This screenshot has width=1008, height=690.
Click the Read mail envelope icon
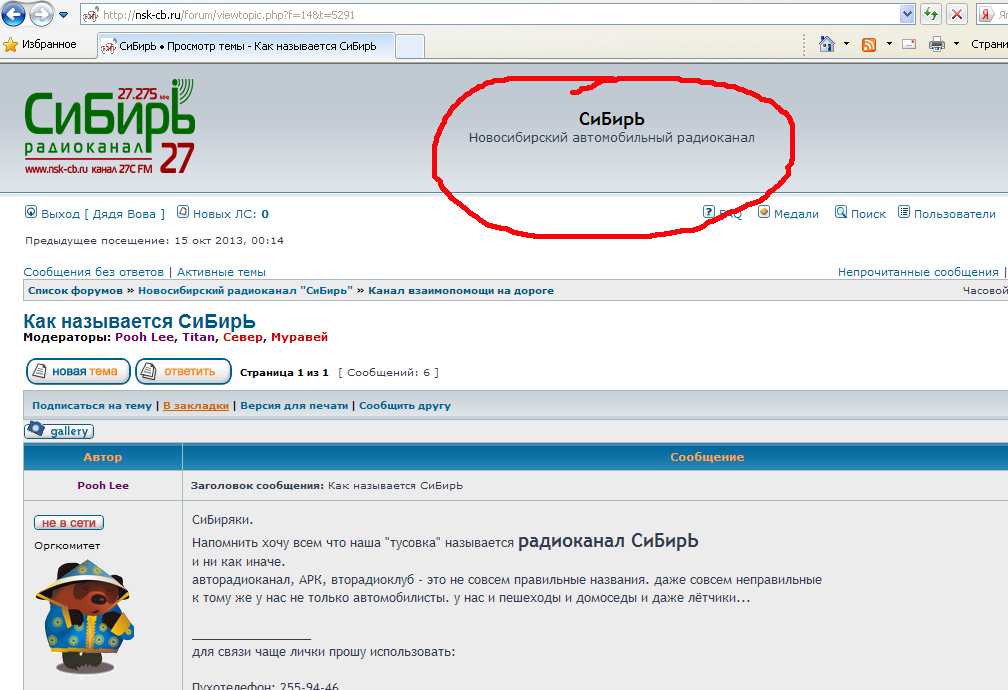[909, 44]
